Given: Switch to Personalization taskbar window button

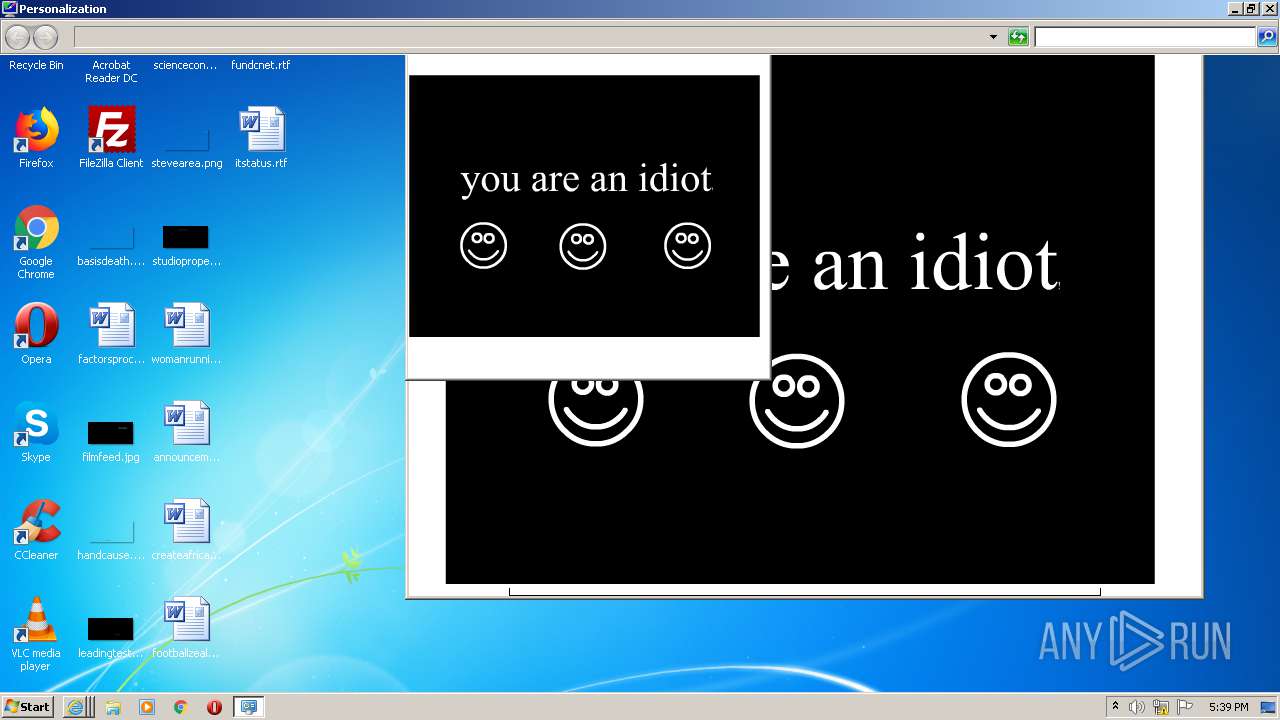Looking at the screenshot, I should click(249, 707).
